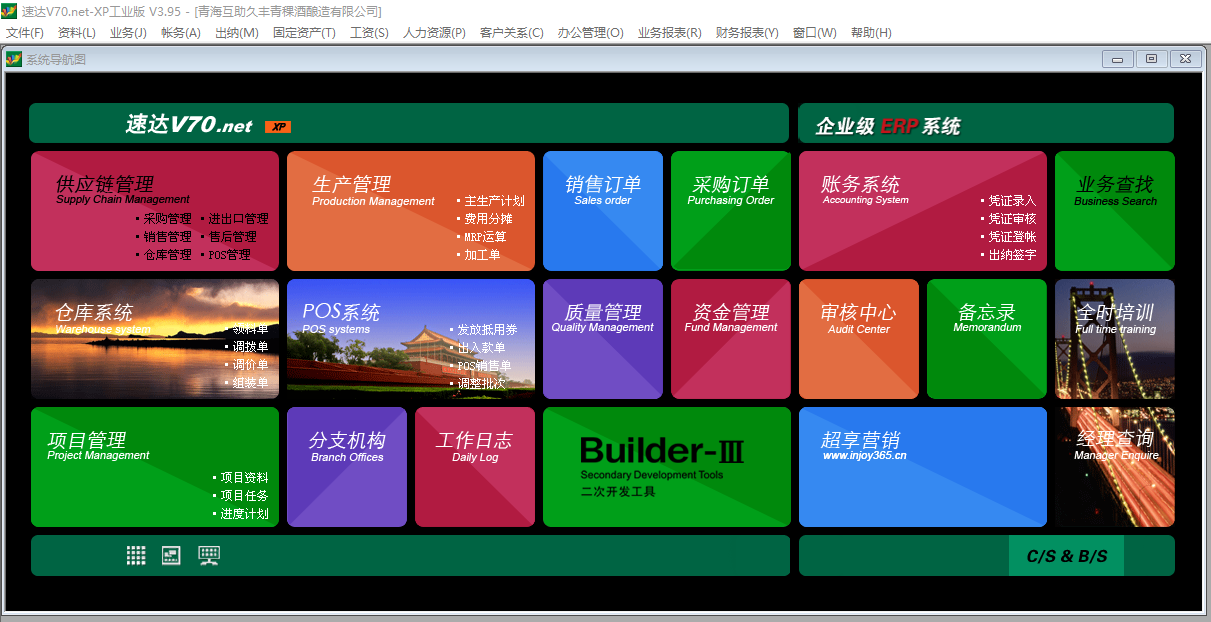Open the 仓库系统 Warehouse system tile
Image resolution: width=1211 pixels, height=622 pixels.
(155, 339)
